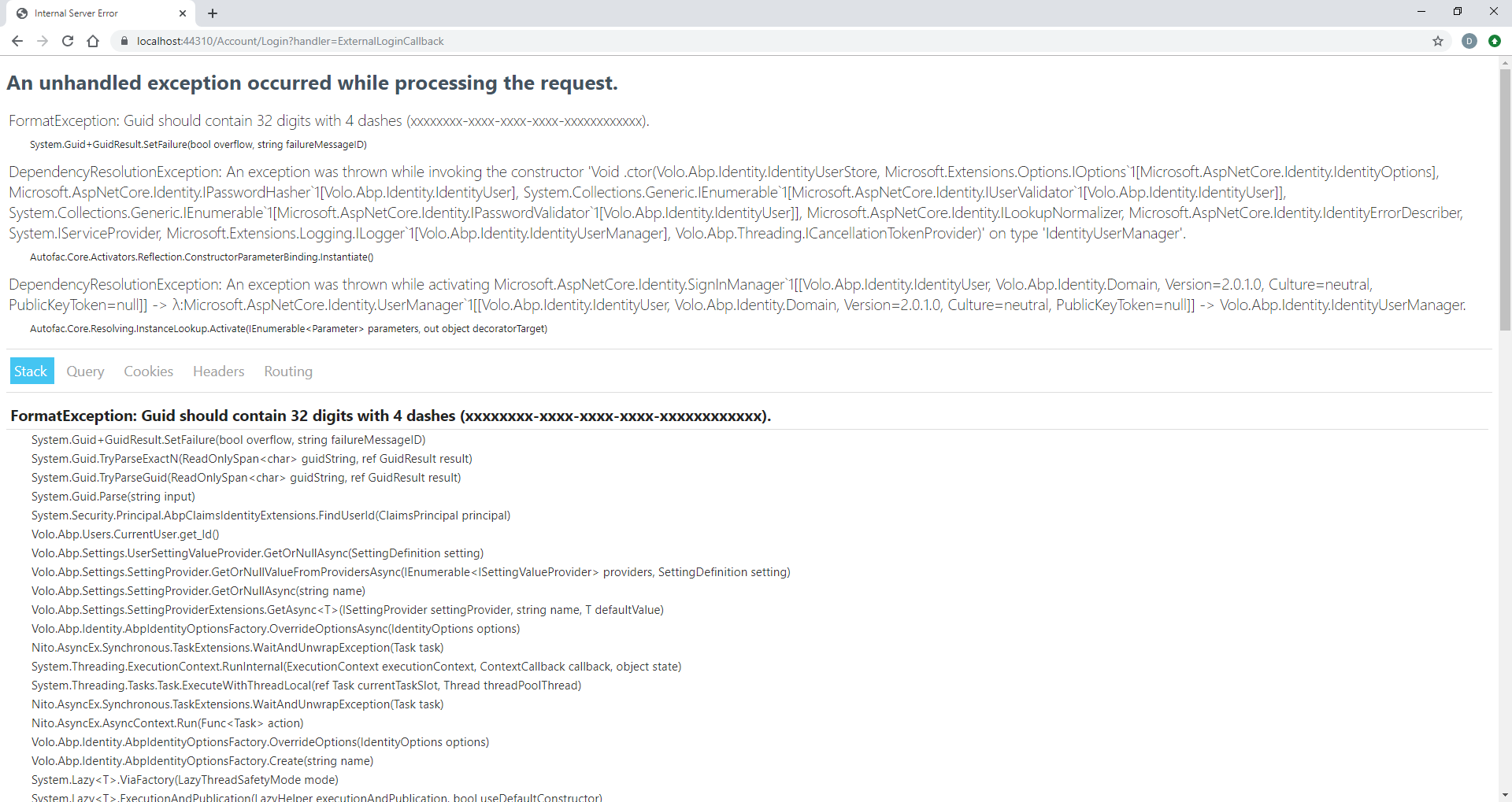Switch to the Headers tab
The height and width of the screenshot is (802, 1512).
click(x=218, y=371)
